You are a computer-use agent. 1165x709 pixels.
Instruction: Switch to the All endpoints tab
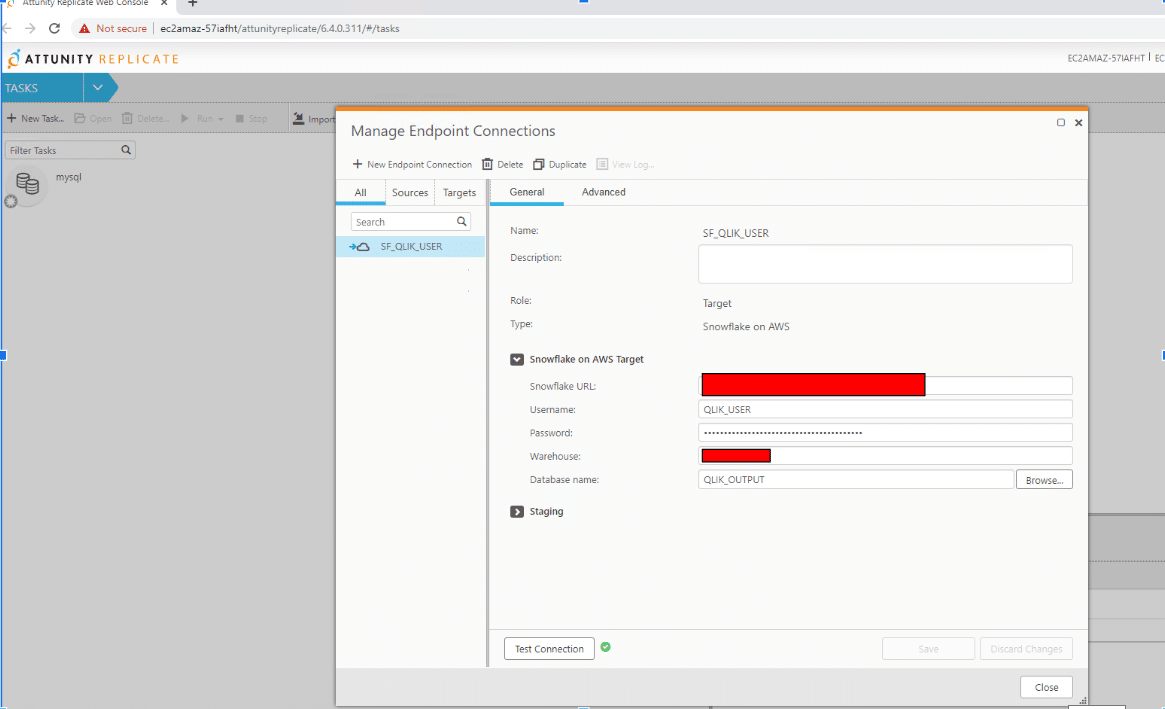[x=360, y=192]
